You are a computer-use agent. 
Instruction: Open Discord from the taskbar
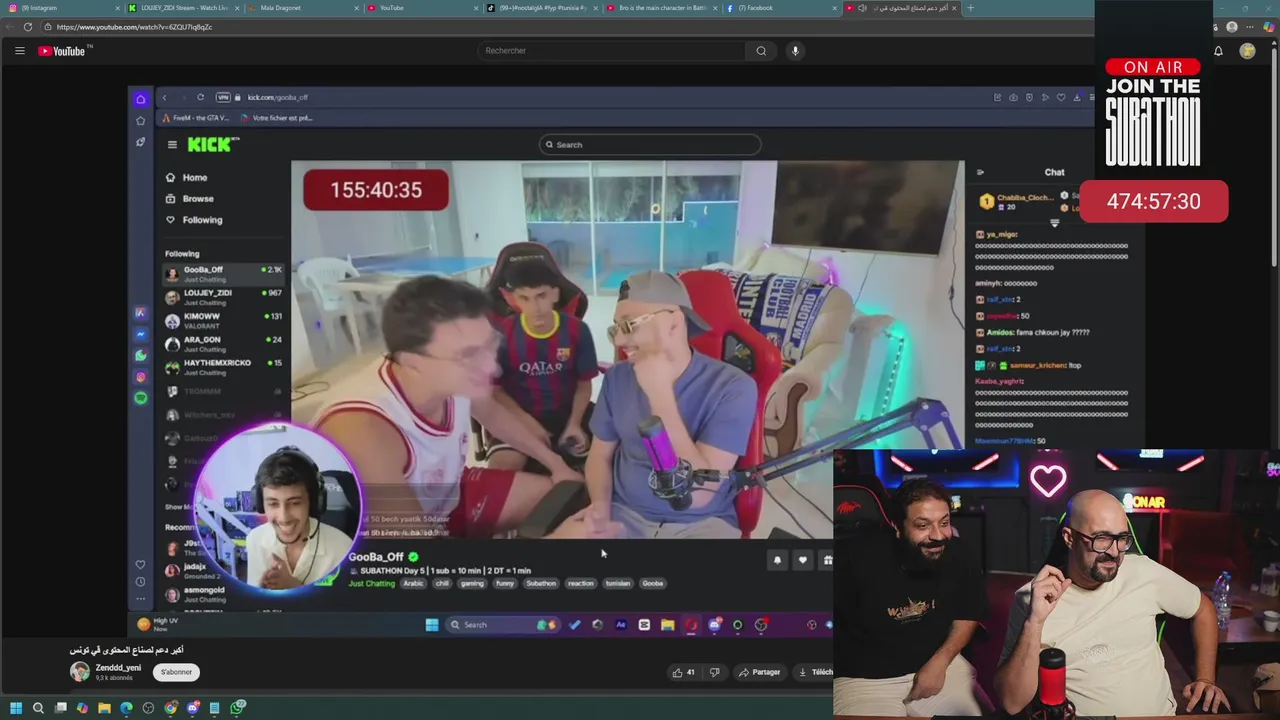[193, 708]
